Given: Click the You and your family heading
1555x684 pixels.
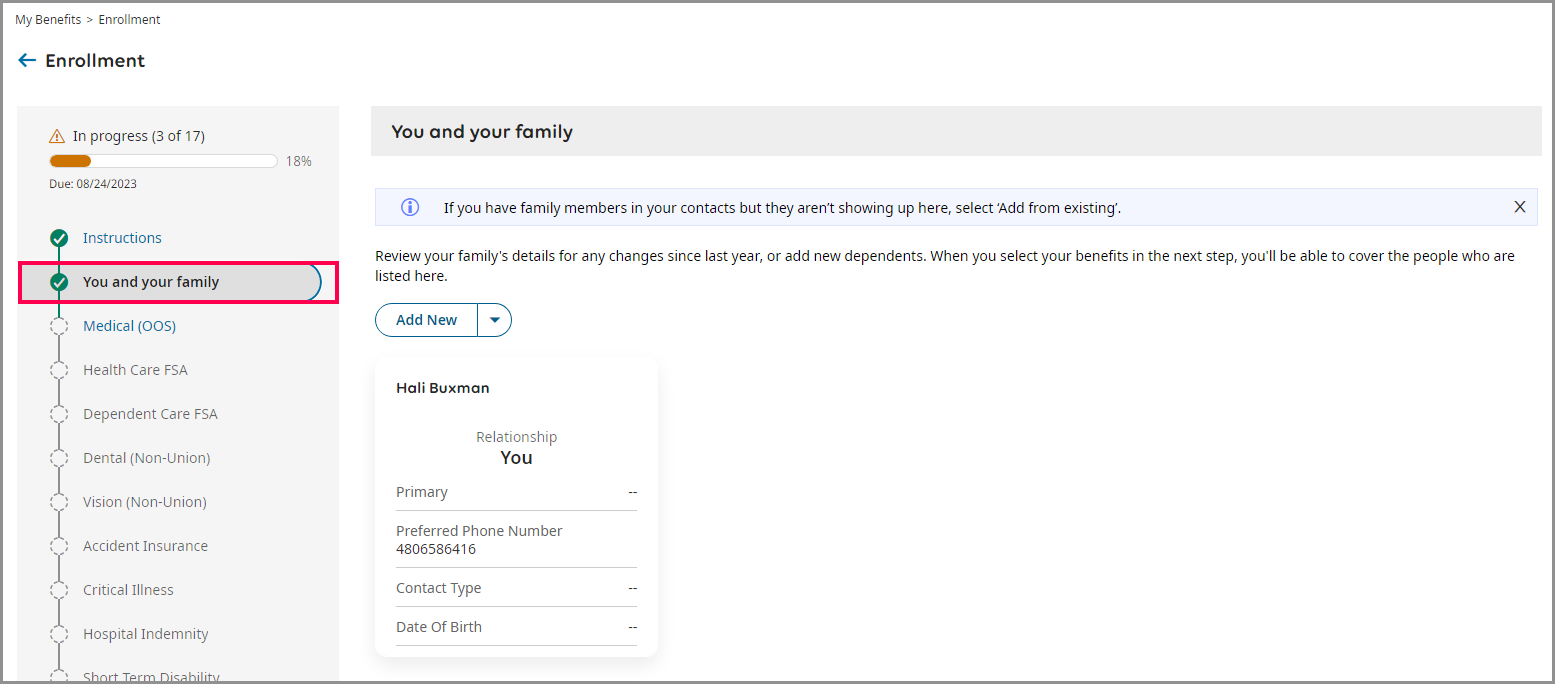Looking at the screenshot, I should point(482,132).
